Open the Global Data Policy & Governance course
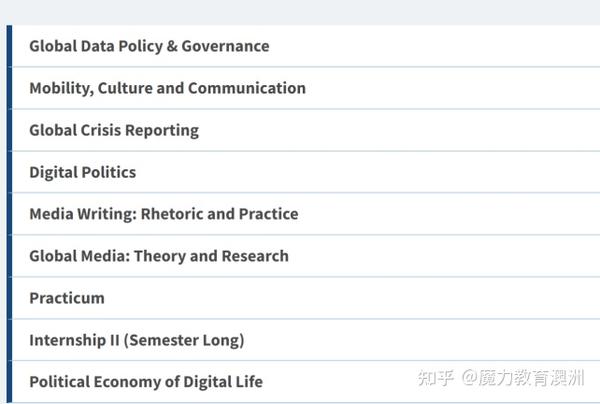Image resolution: width=600 pixels, height=404 pixels. coord(149,46)
